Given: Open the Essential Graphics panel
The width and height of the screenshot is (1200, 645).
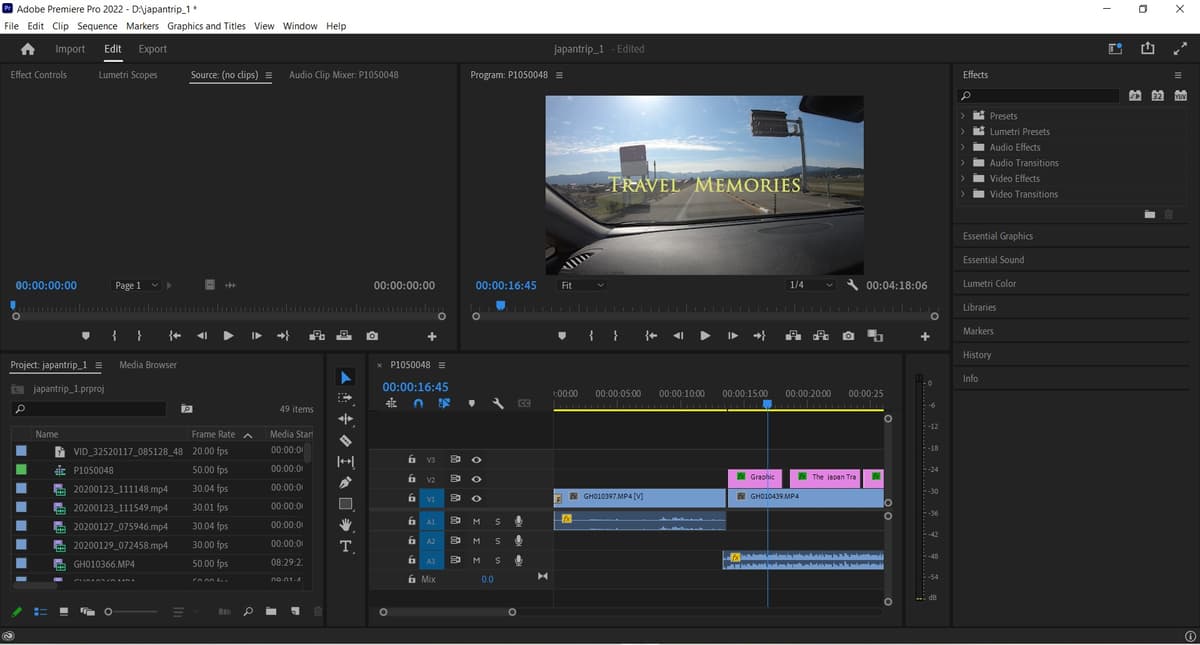Looking at the screenshot, I should click(998, 236).
